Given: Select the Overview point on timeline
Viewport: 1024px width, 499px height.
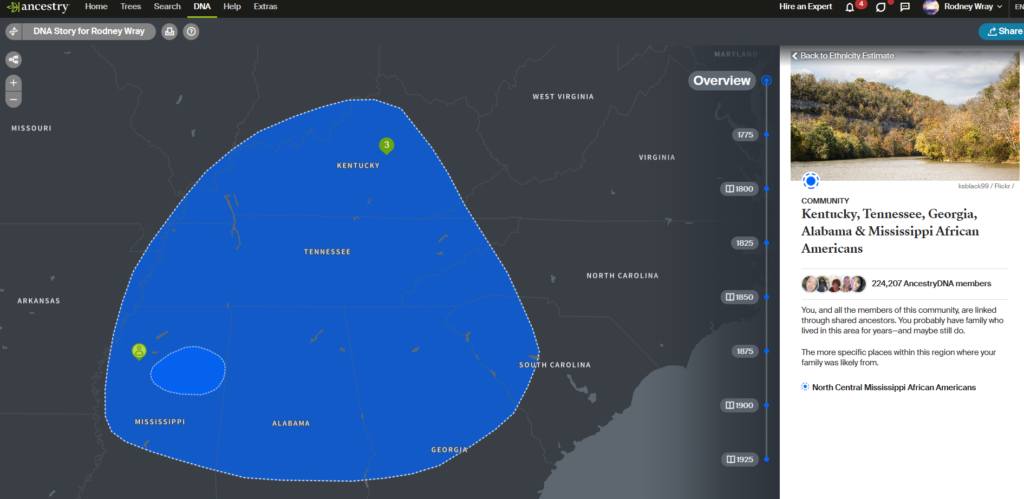Looking at the screenshot, I should [766, 80].
